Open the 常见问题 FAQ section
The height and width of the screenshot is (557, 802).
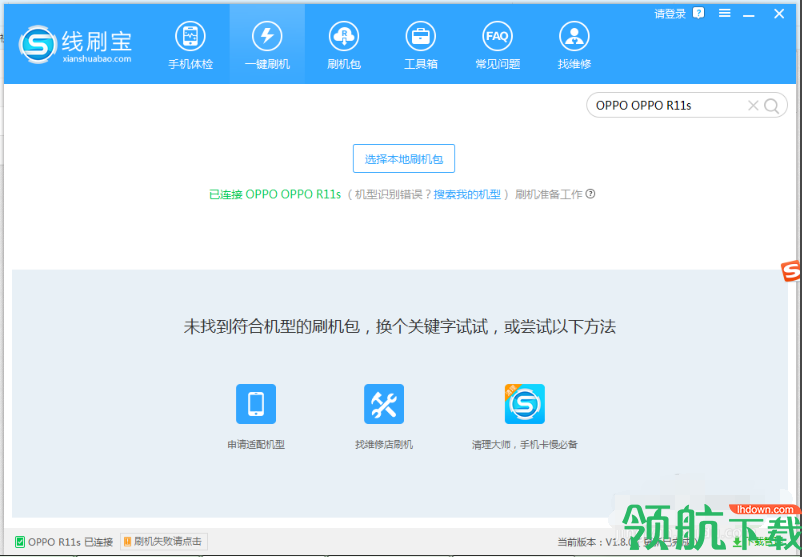click(497, 46)
